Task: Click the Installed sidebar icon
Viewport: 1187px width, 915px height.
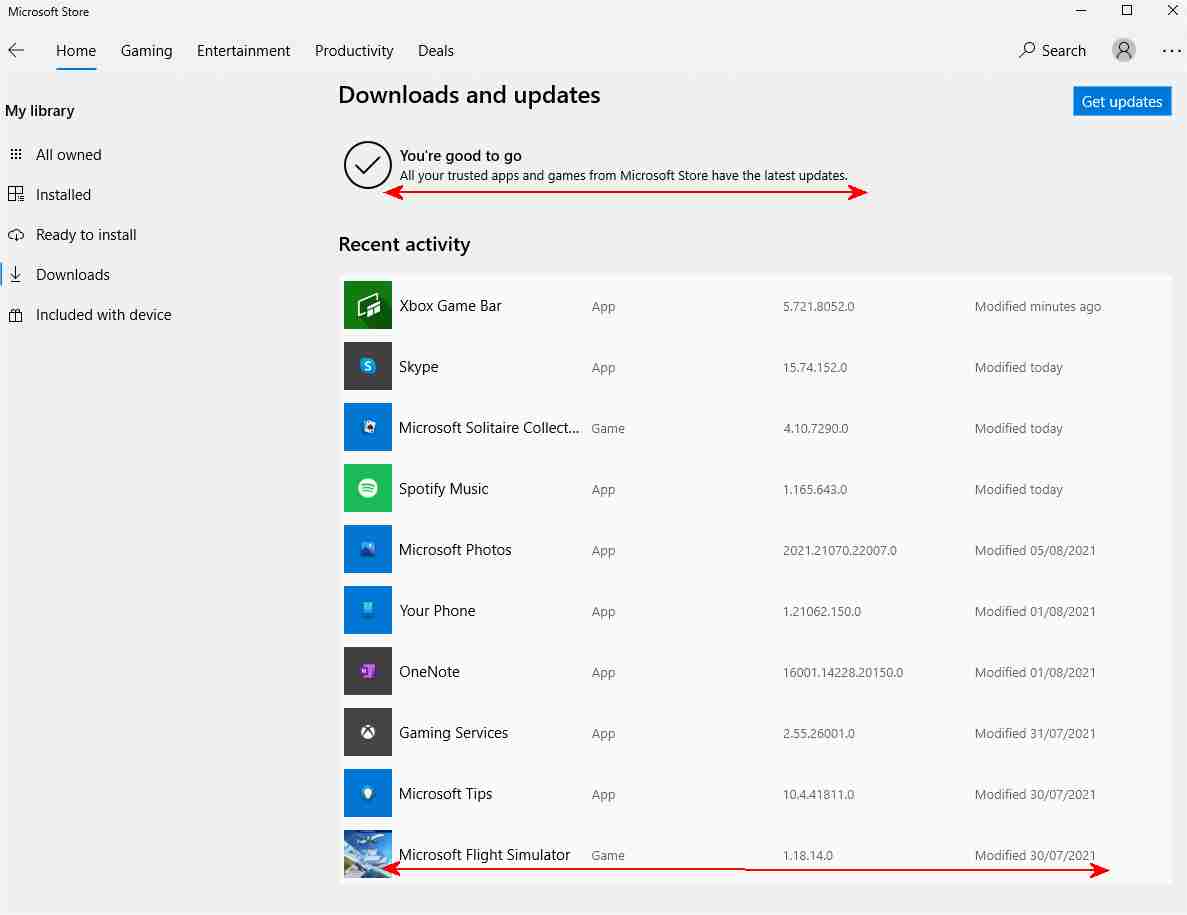Action: [16, 195]
